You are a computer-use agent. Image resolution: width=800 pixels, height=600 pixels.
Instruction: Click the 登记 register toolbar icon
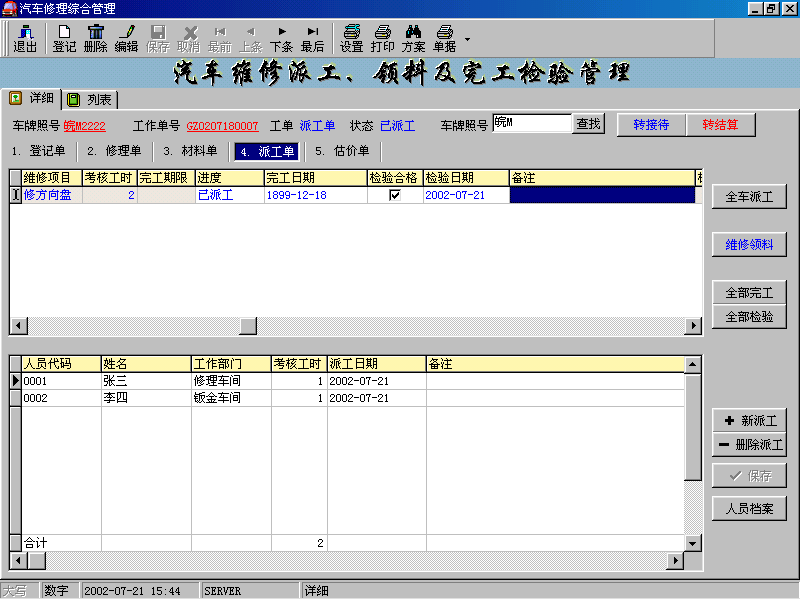point(64,38)
